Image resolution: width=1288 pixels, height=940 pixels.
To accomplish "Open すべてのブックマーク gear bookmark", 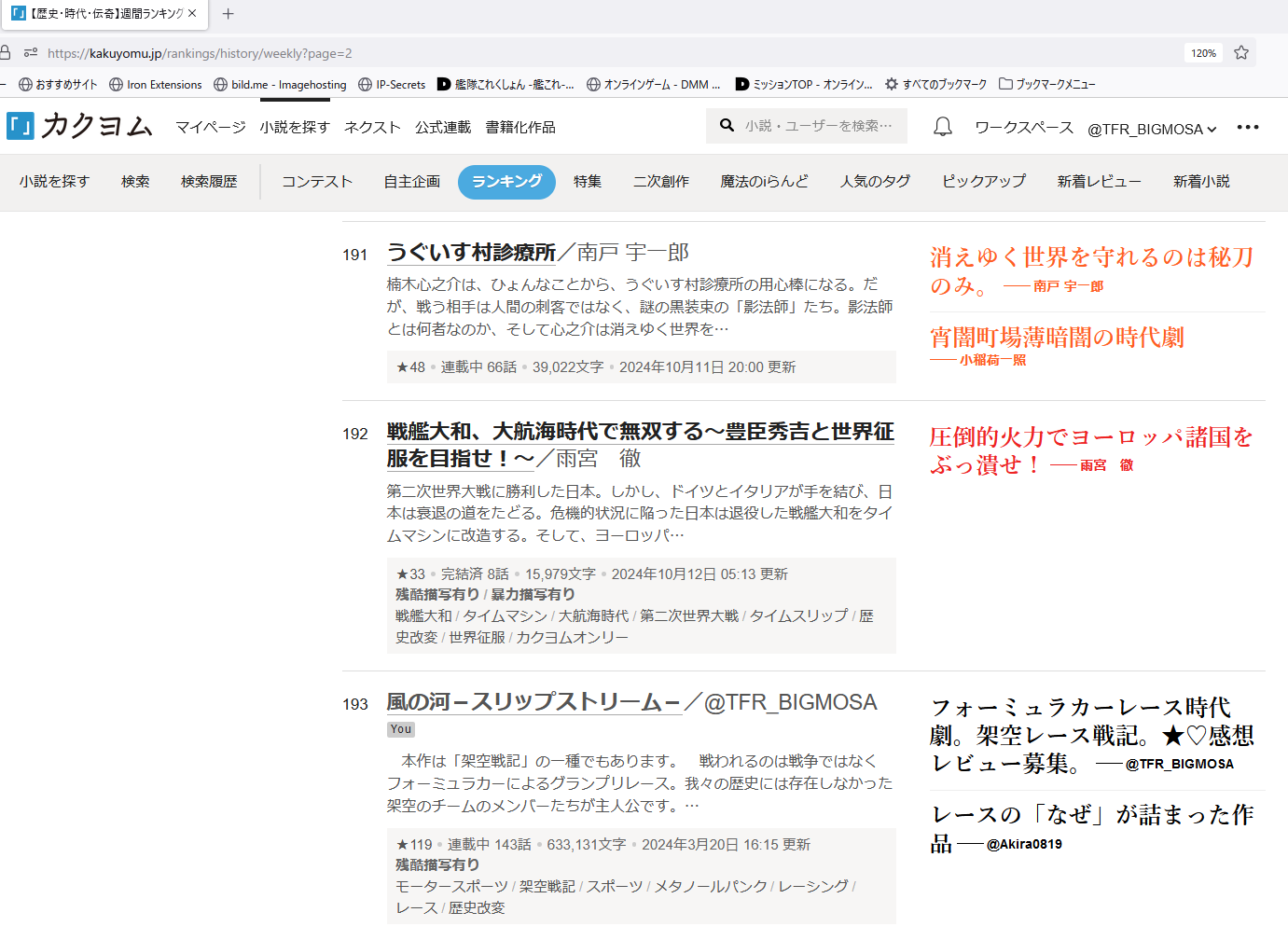I will pyautogui.click(x=935, y=84).
